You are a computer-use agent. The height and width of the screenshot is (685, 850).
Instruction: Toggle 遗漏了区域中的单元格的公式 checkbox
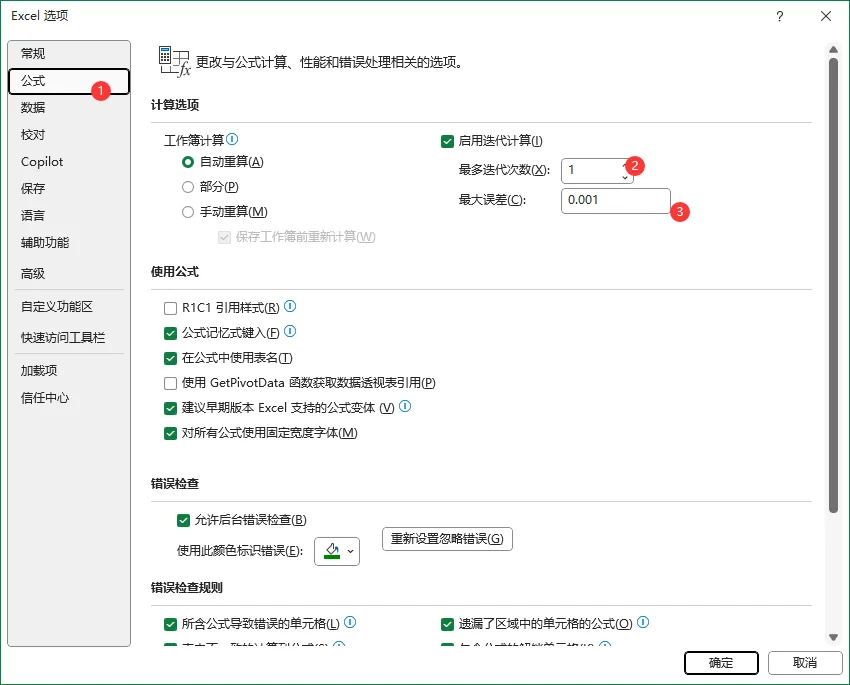[x=447, y=624]
